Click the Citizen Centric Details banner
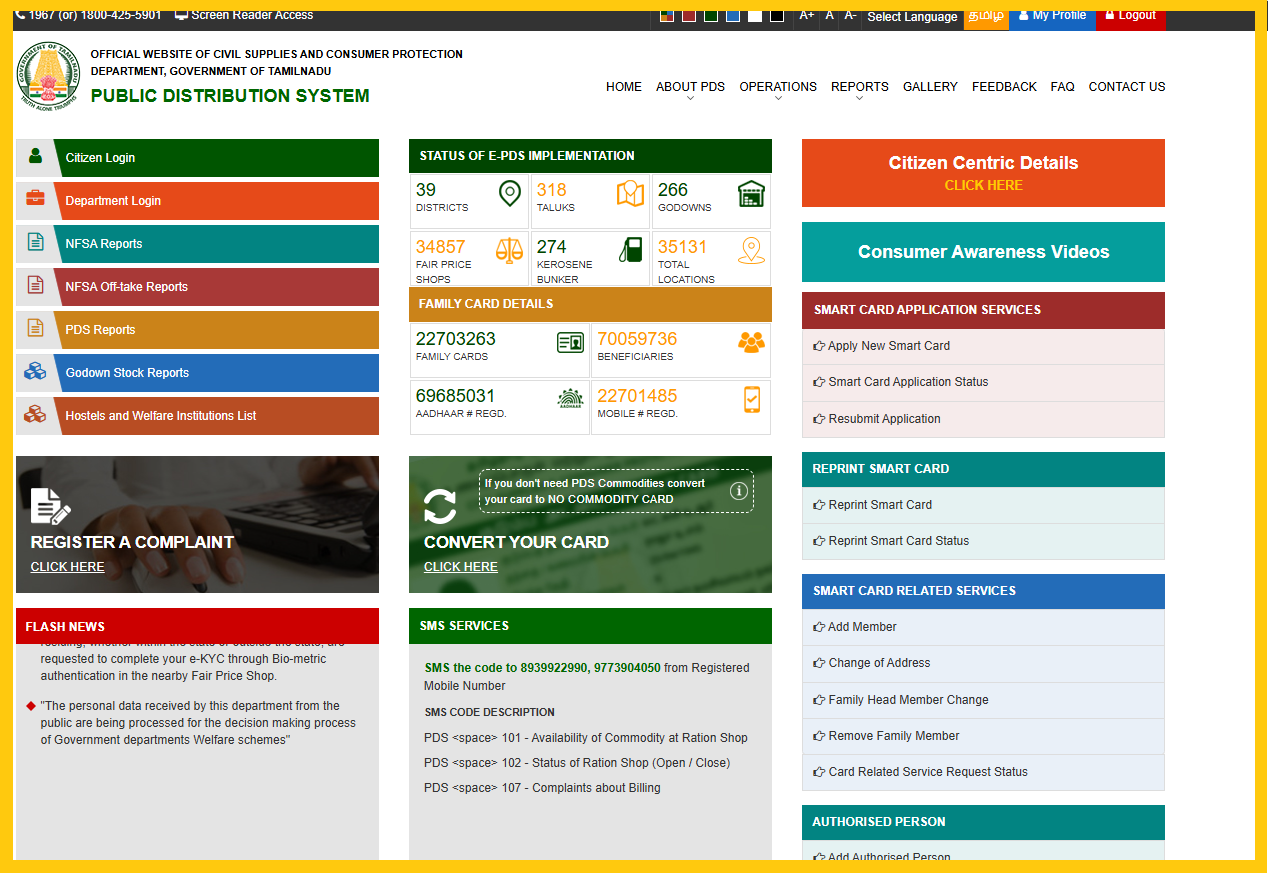Viewport: 1268px width, 873px height. click(982, 172)
